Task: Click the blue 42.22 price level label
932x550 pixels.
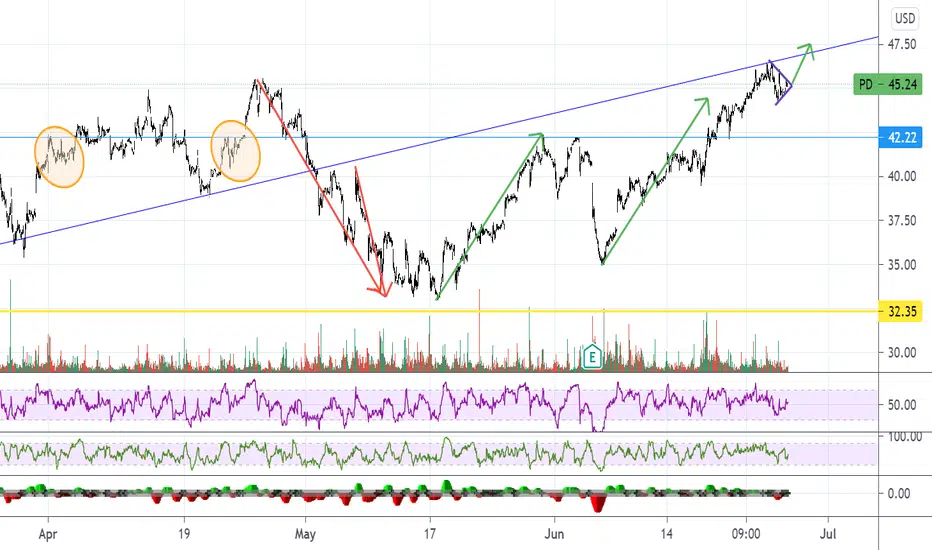Action: click(x=900, y=138)
